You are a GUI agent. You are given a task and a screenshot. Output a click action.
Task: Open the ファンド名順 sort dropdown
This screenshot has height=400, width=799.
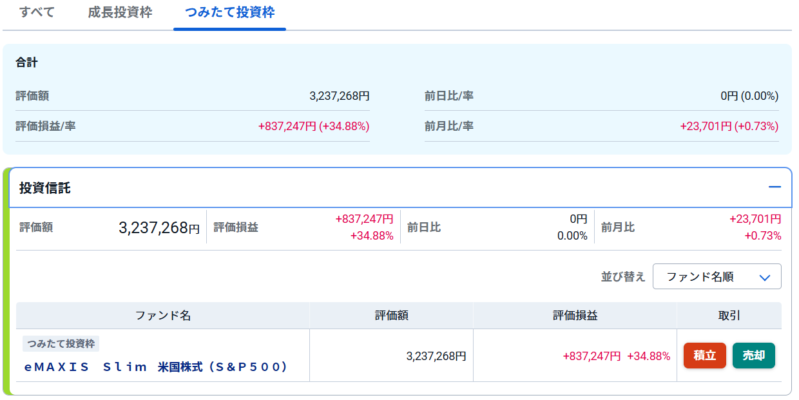pos(716,277)
